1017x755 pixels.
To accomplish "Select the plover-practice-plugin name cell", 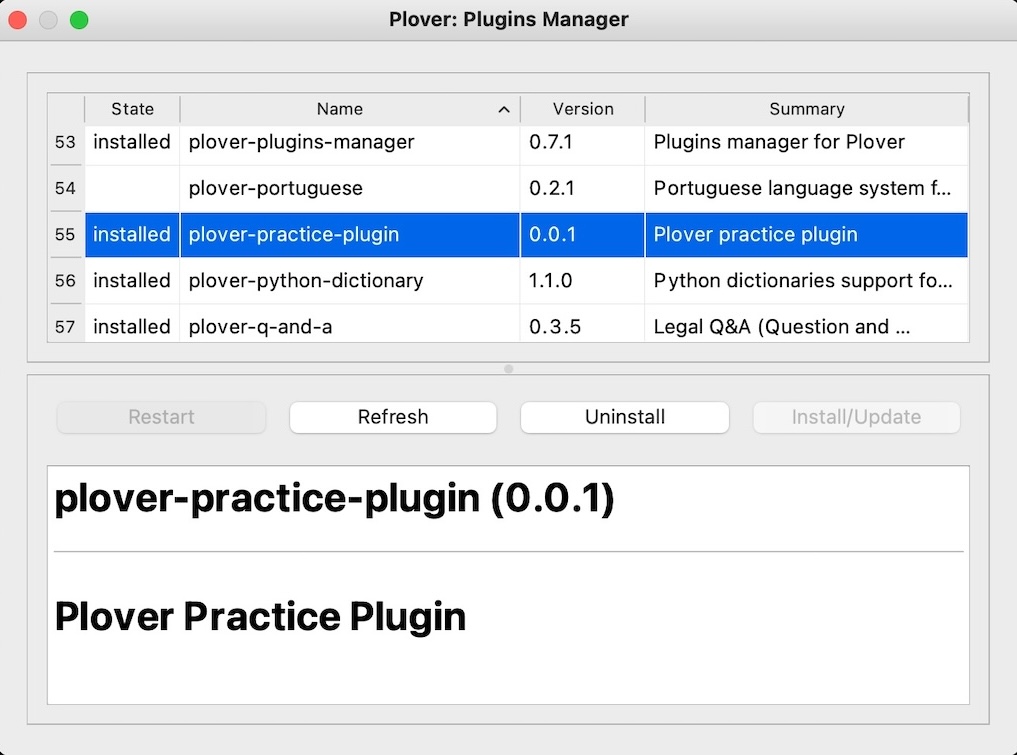I will coord(350,235).
